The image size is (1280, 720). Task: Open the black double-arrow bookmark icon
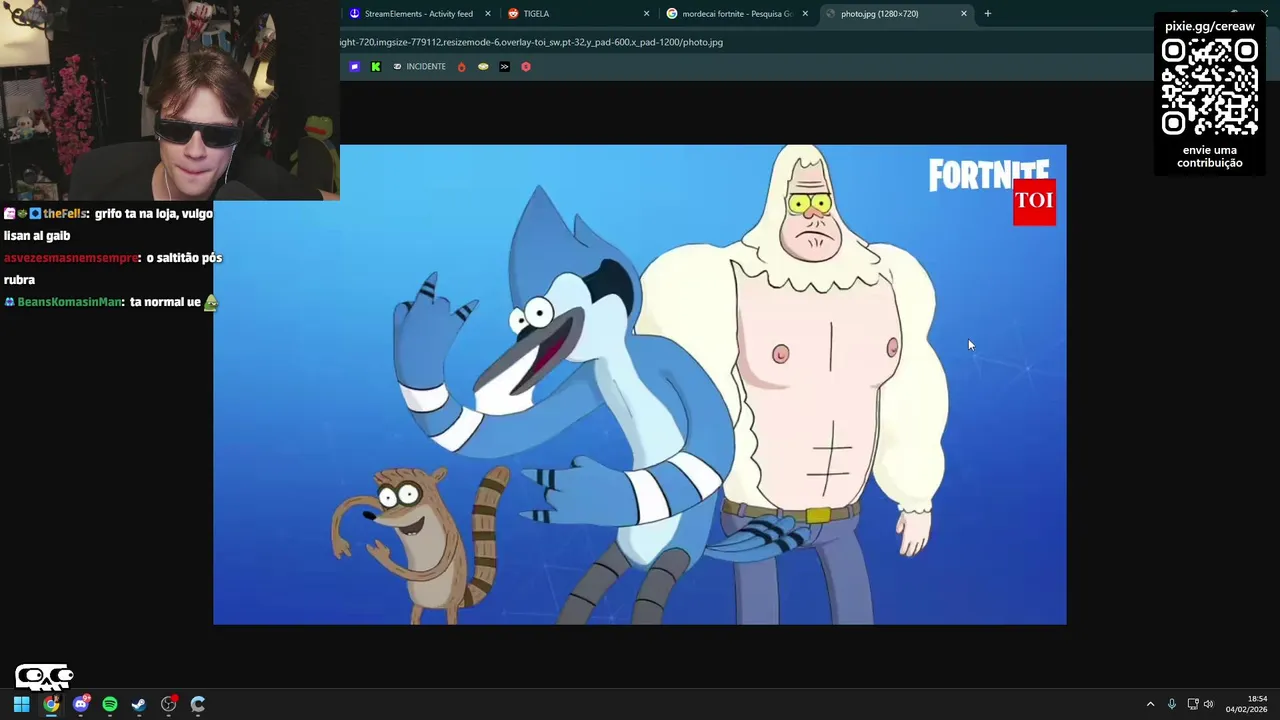[504, 67]
